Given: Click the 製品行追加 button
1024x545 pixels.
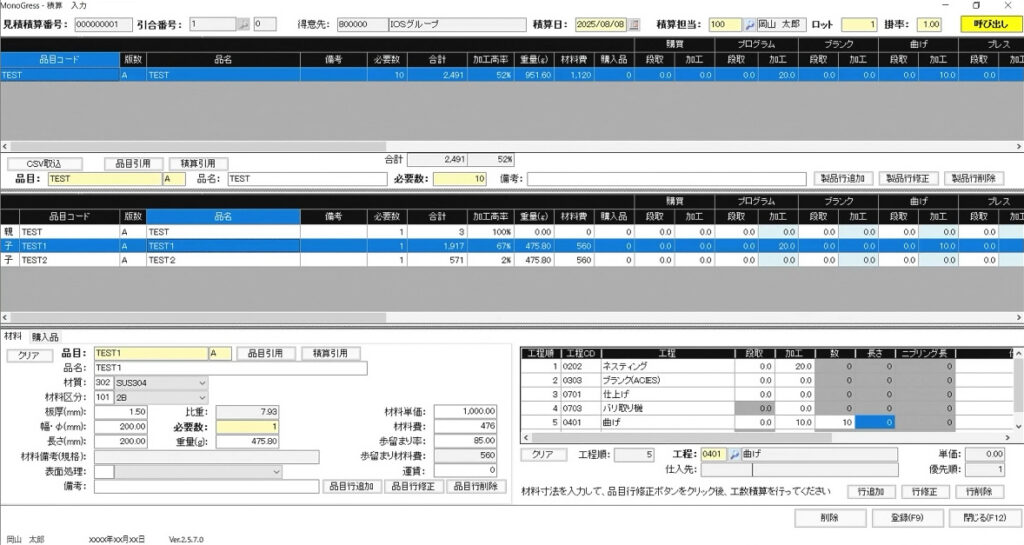Looking at the screenshot, I should 843,178.
